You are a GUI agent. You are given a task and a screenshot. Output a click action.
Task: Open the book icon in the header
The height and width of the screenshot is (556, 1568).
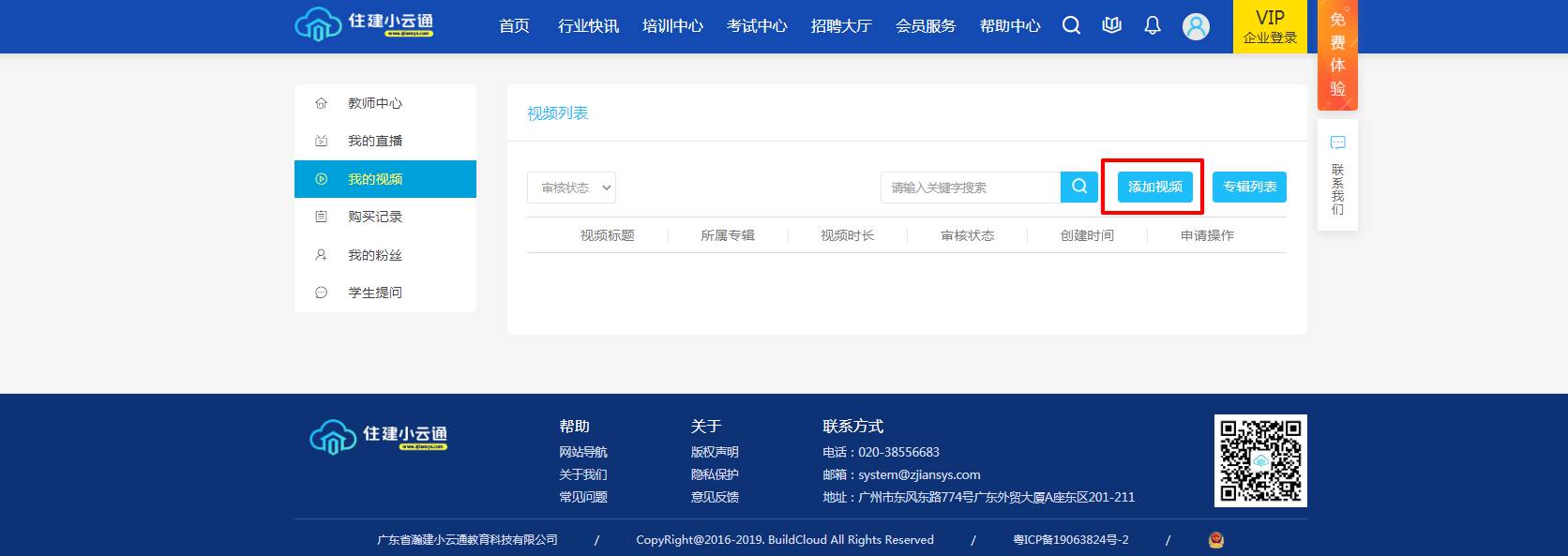pyautogui.click(x=1111, y=26)
